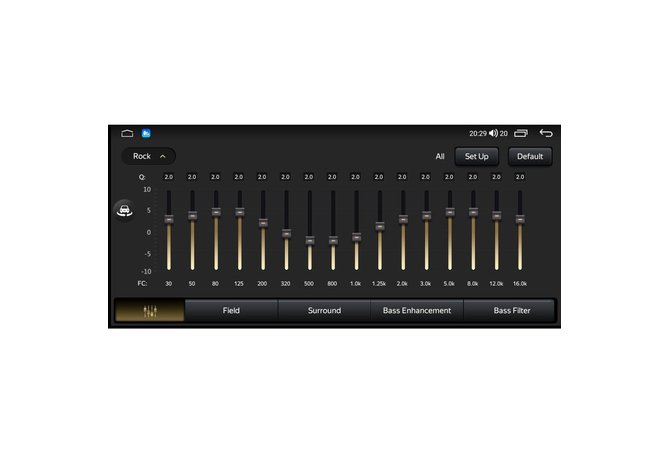Open the Bass Enhancement tab

pos(417,311)
